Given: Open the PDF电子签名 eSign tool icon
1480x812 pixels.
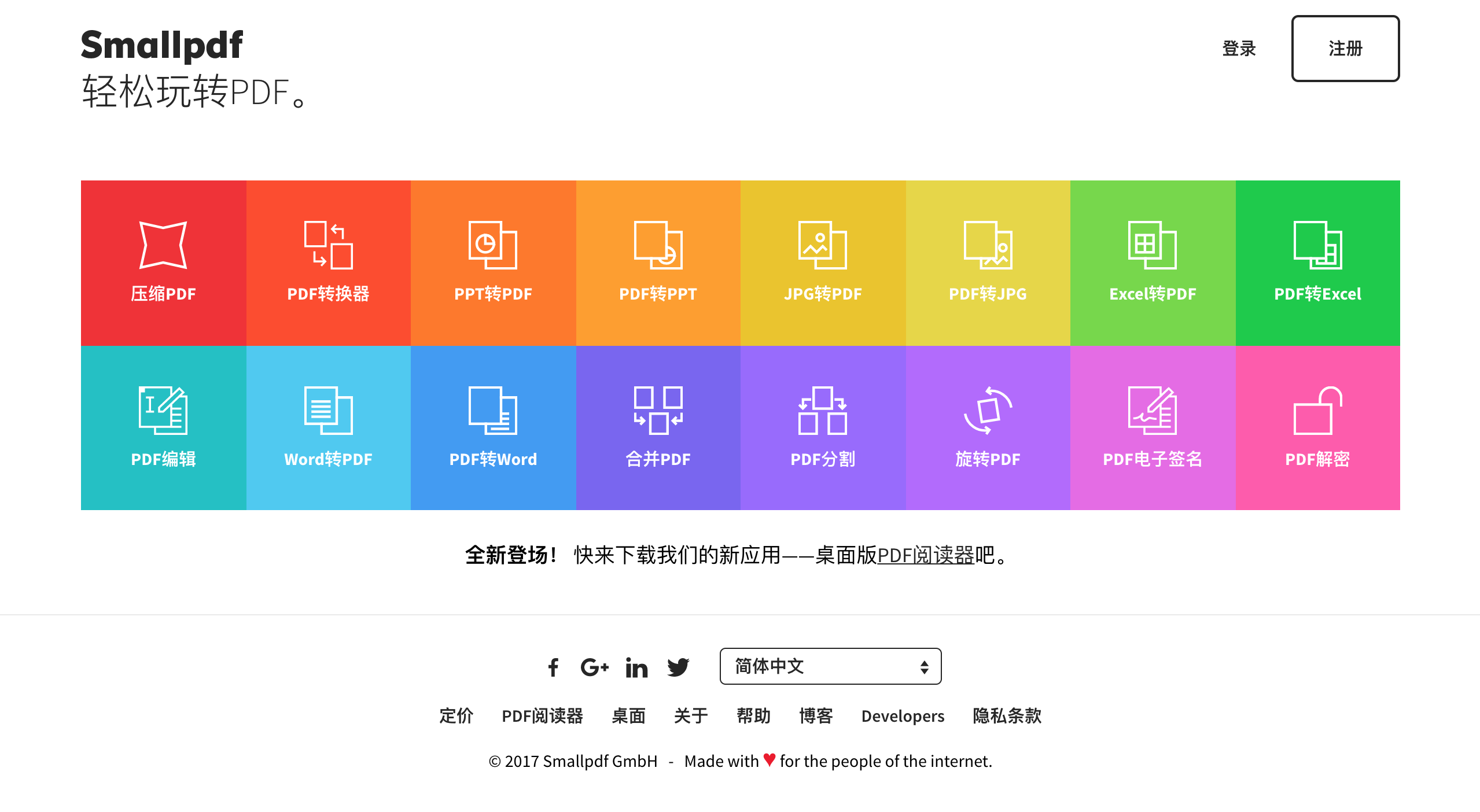Looking at the screenshot, I should click(1153, 411).
